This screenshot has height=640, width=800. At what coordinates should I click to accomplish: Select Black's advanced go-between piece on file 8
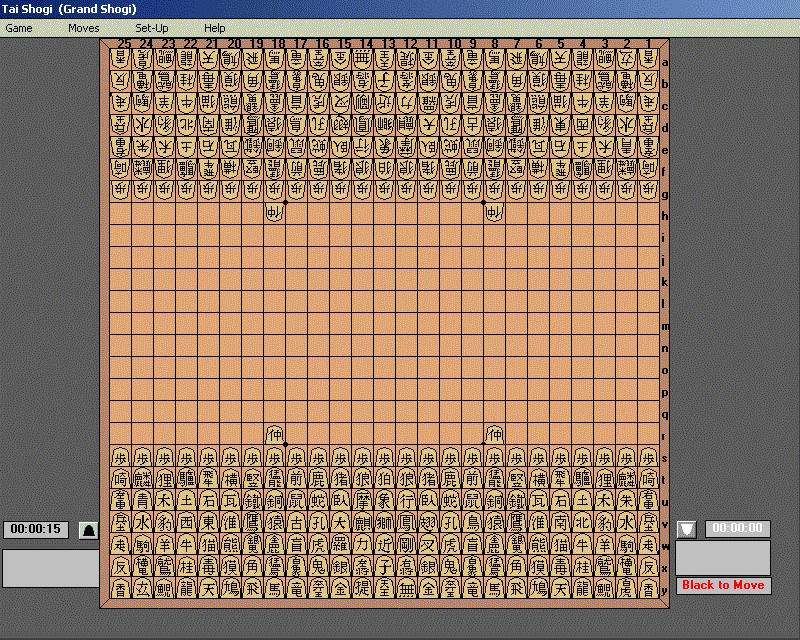494,435
